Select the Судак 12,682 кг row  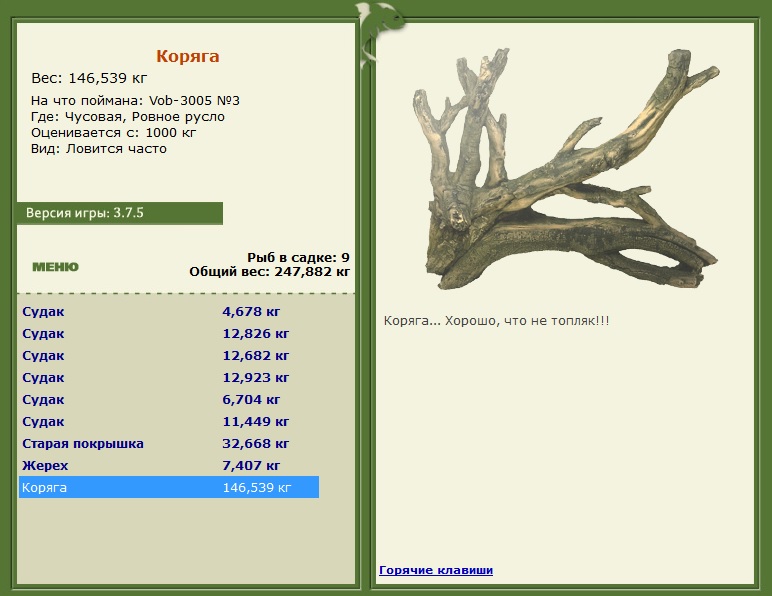click(169, 355)
